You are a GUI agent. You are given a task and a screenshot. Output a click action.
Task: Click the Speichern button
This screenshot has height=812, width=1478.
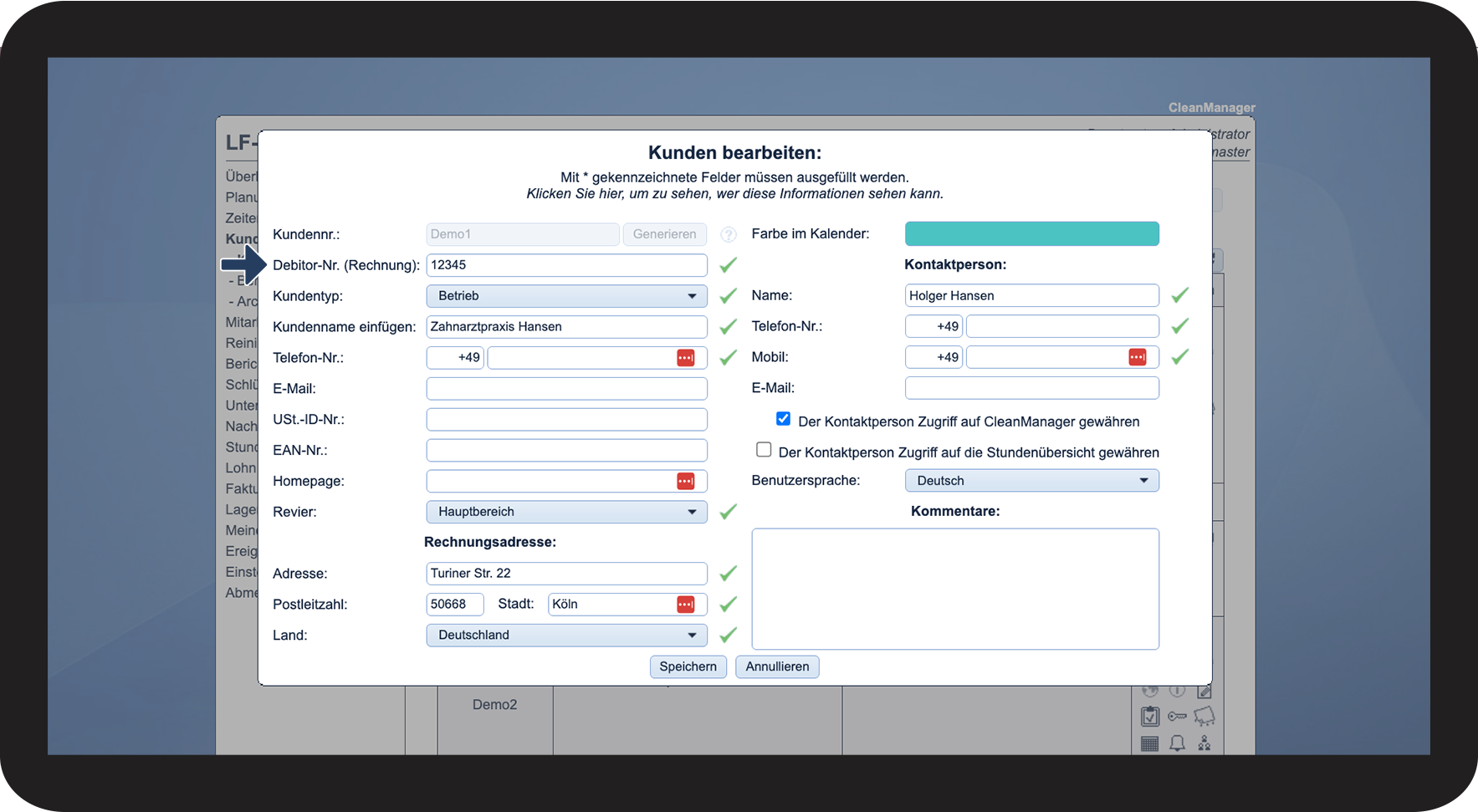[688, 666]
